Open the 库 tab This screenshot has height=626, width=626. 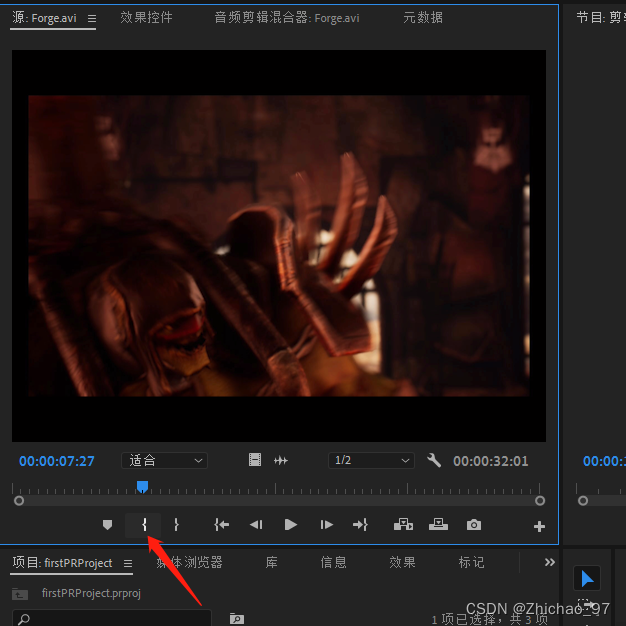click(271, 563)
